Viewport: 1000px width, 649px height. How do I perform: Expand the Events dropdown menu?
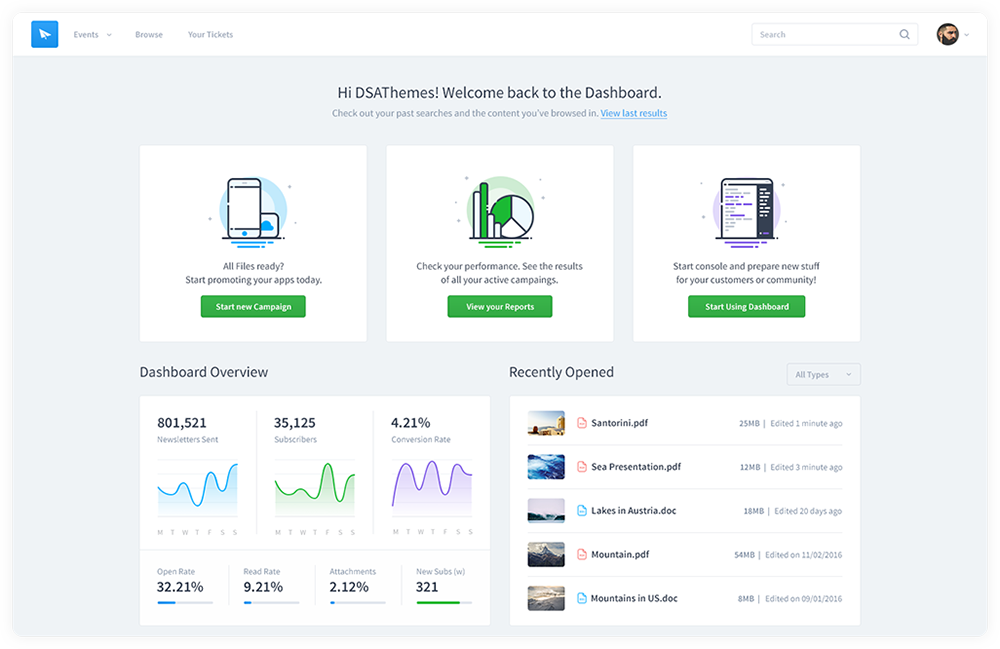[x=91, y=35]
